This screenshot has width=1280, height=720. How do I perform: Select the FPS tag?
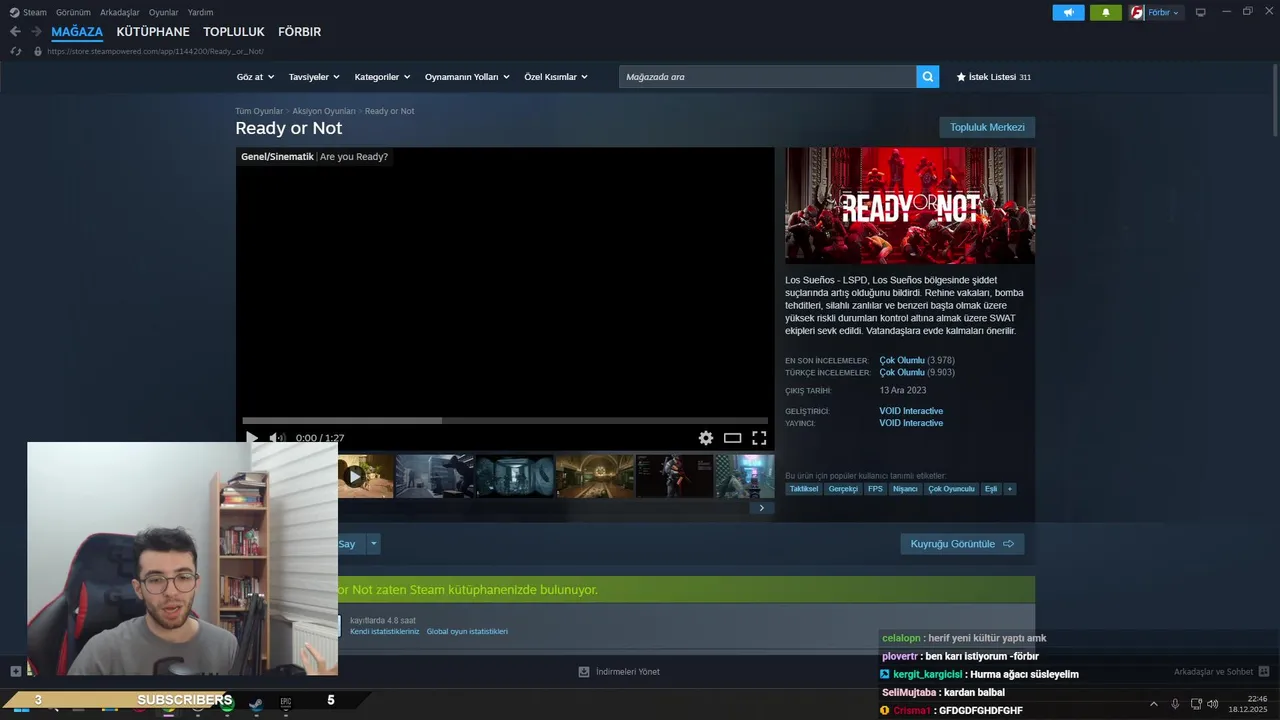coord(875,489)
